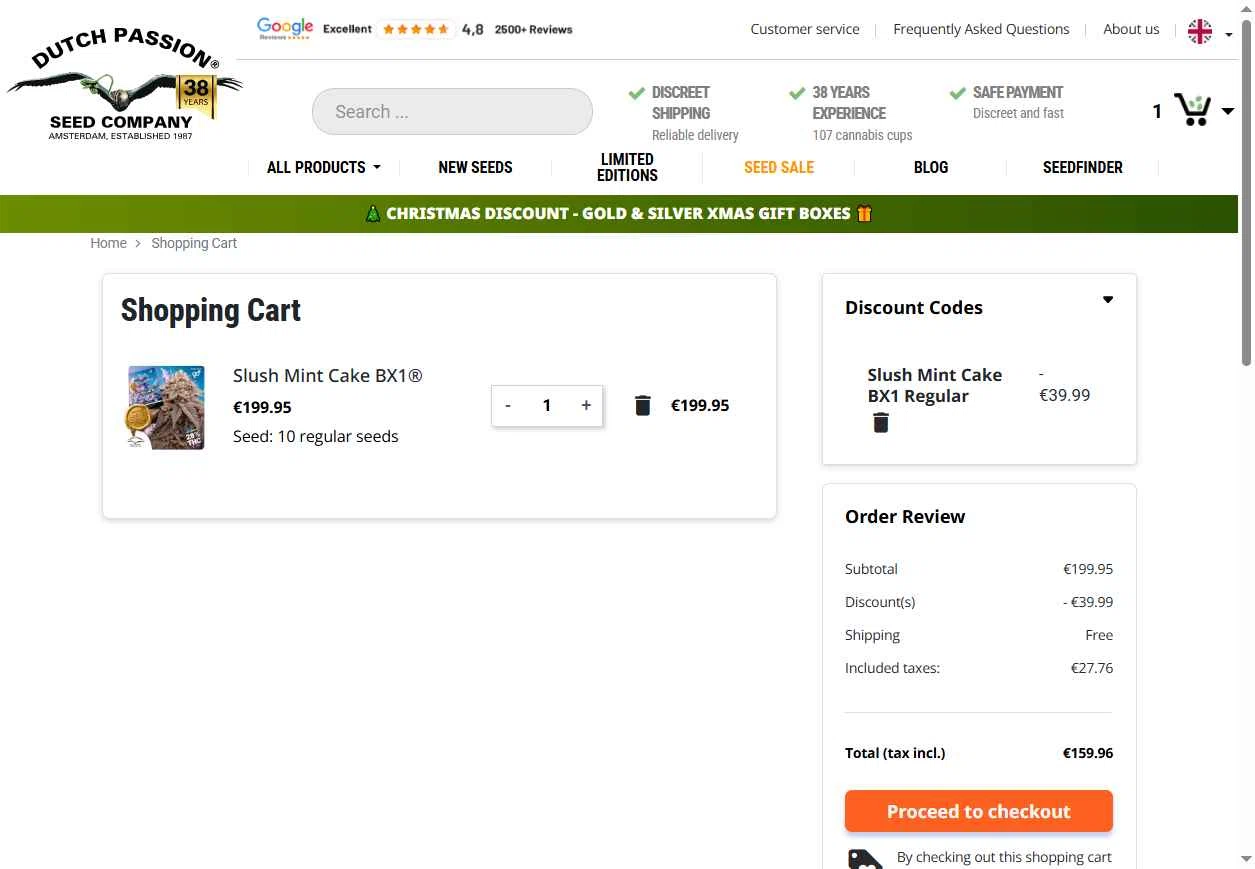Open the Slush Mint Cake BX1 product link

click(x=328, y=376)
